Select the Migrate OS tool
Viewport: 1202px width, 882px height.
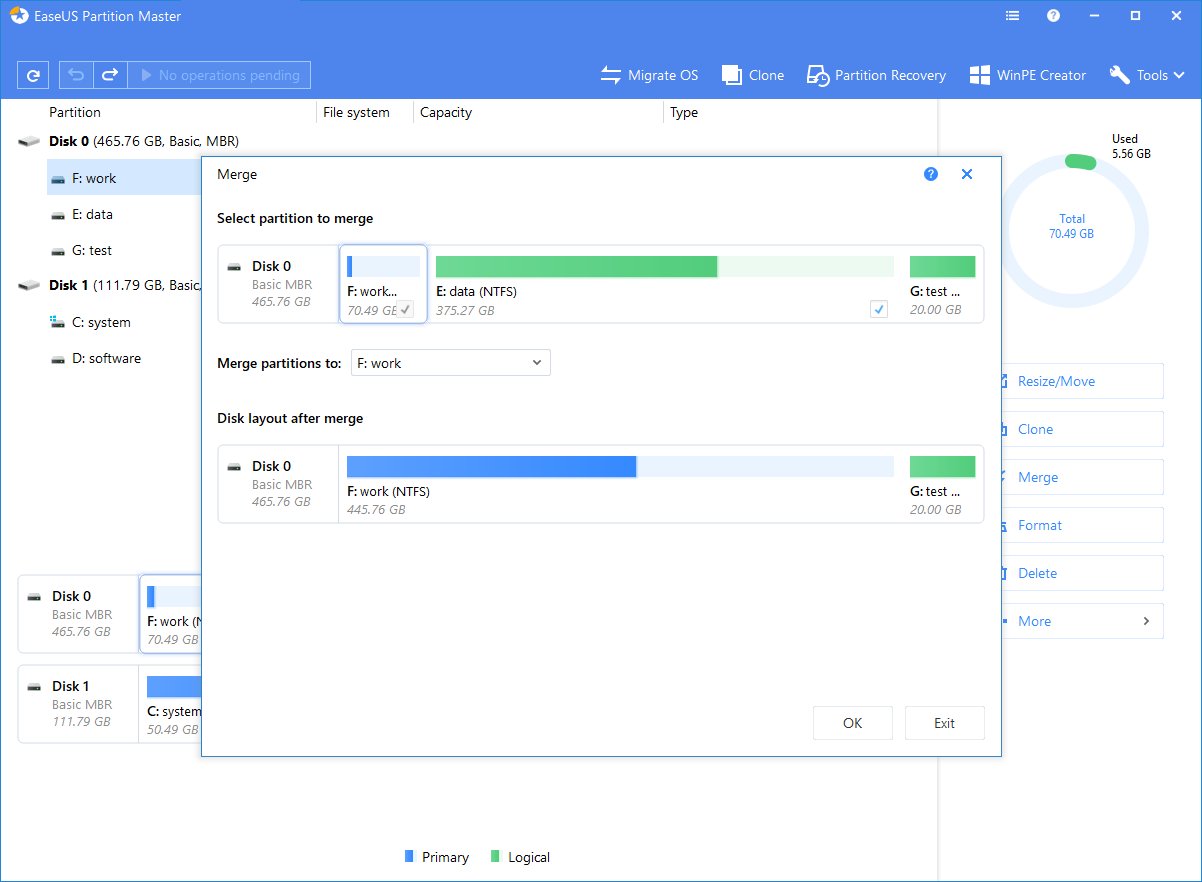pyautogui.click(x=649, y=75)
